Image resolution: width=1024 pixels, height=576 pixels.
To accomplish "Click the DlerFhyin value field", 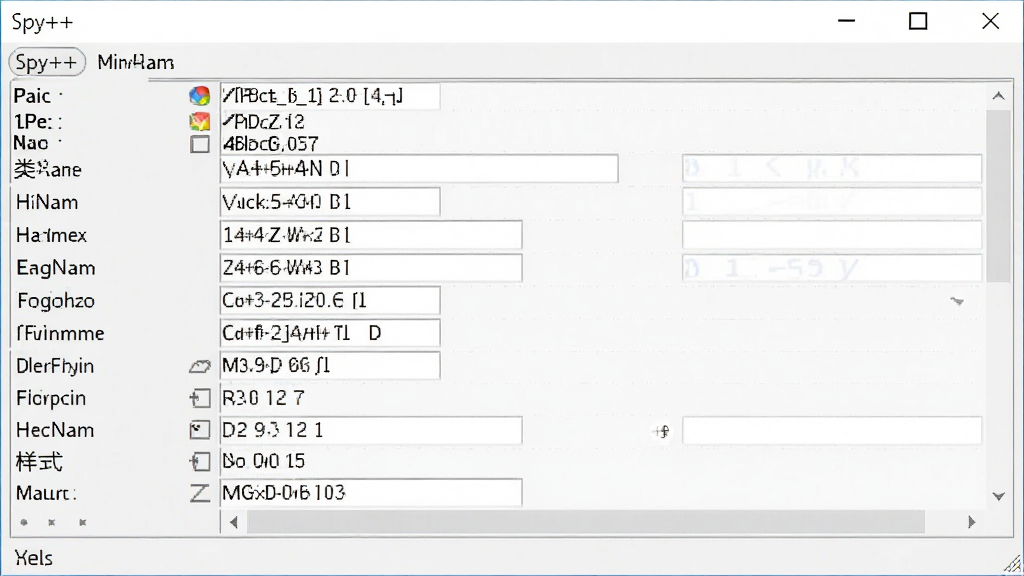I will [330, 366].
